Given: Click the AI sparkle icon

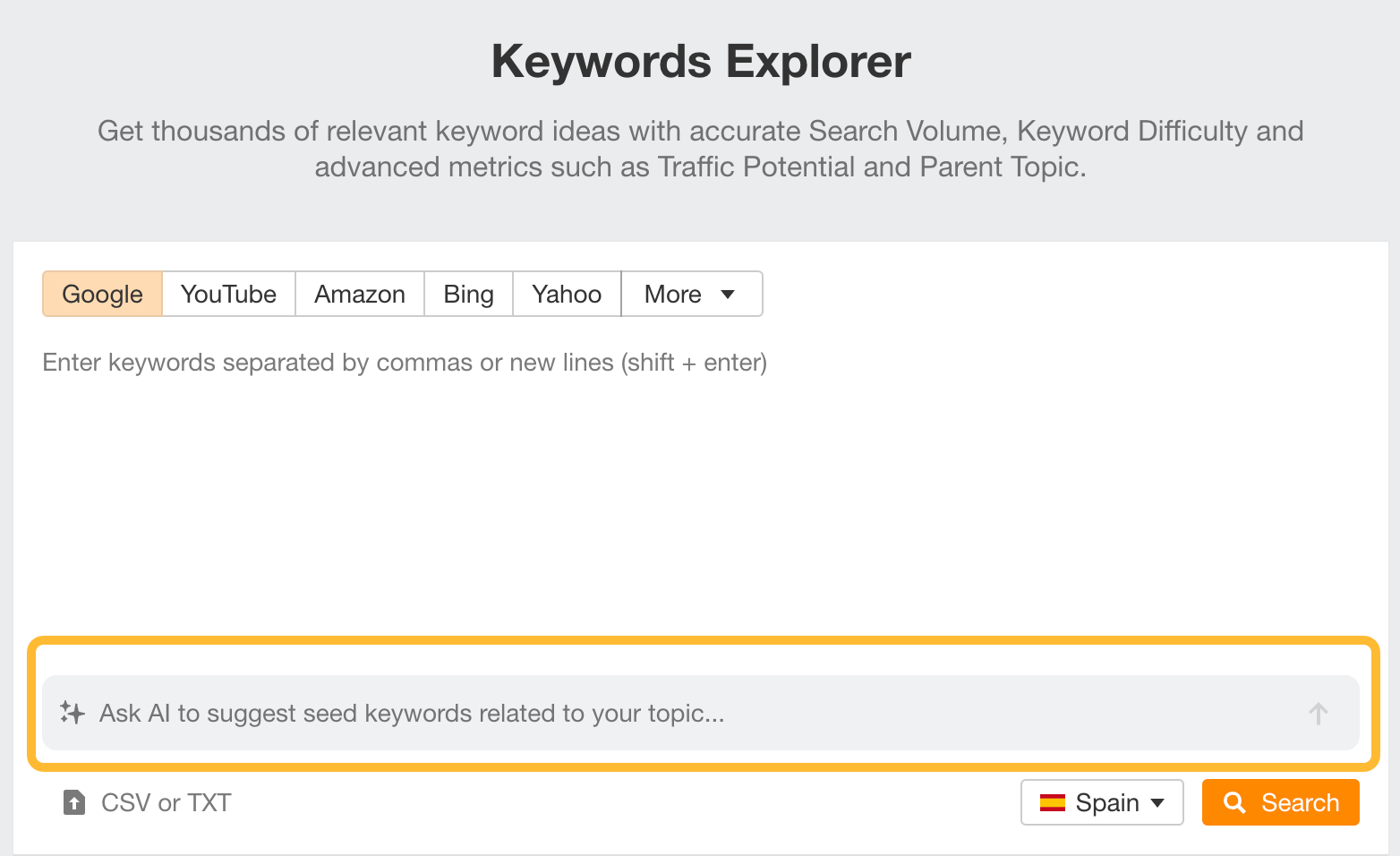Looking at the screenshot, I should click(x=72, y=713).
